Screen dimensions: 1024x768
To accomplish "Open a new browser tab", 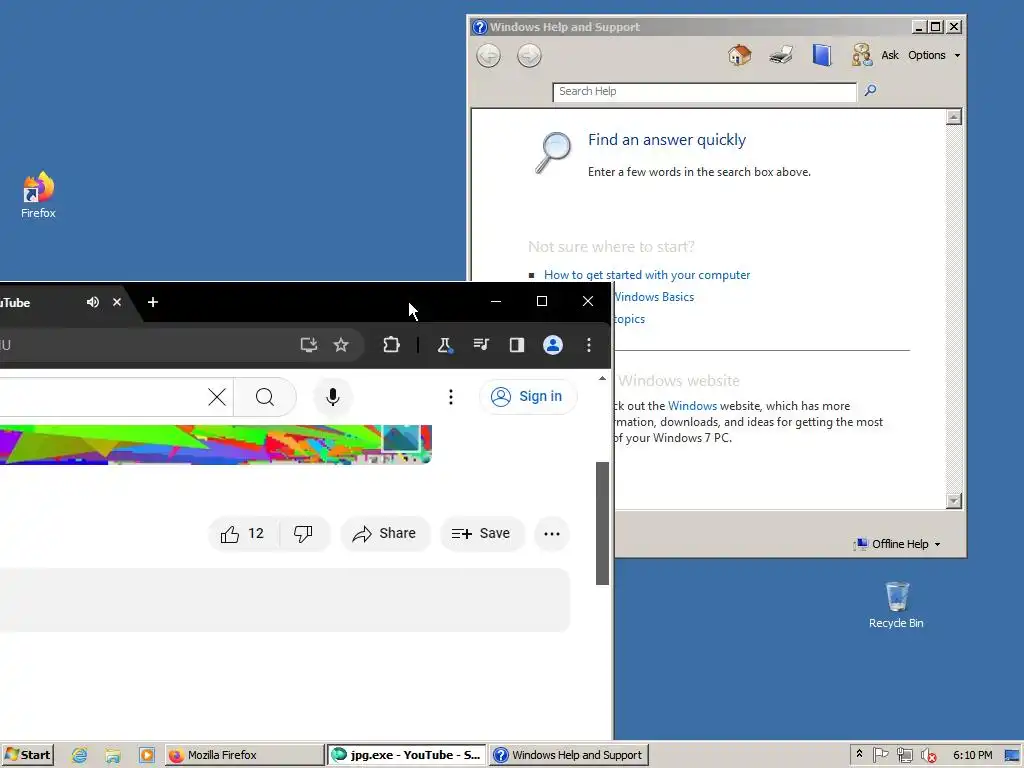I will tap(153, 302).
